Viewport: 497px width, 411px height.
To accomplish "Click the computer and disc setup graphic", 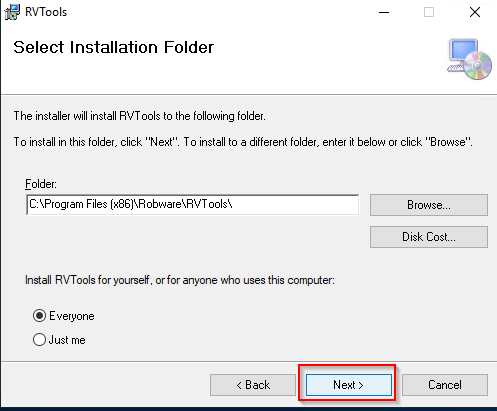I will click(x=469, y=59).
